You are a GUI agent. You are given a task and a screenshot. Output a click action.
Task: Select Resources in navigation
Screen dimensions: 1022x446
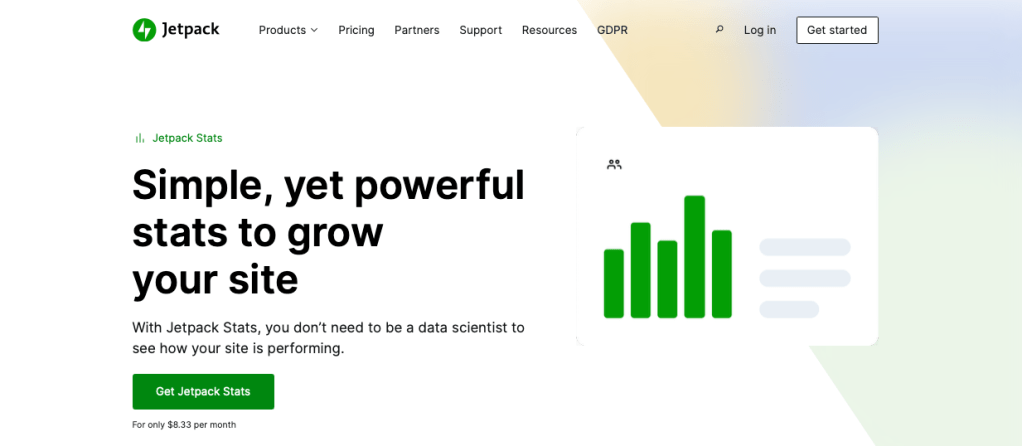[549, 30]
